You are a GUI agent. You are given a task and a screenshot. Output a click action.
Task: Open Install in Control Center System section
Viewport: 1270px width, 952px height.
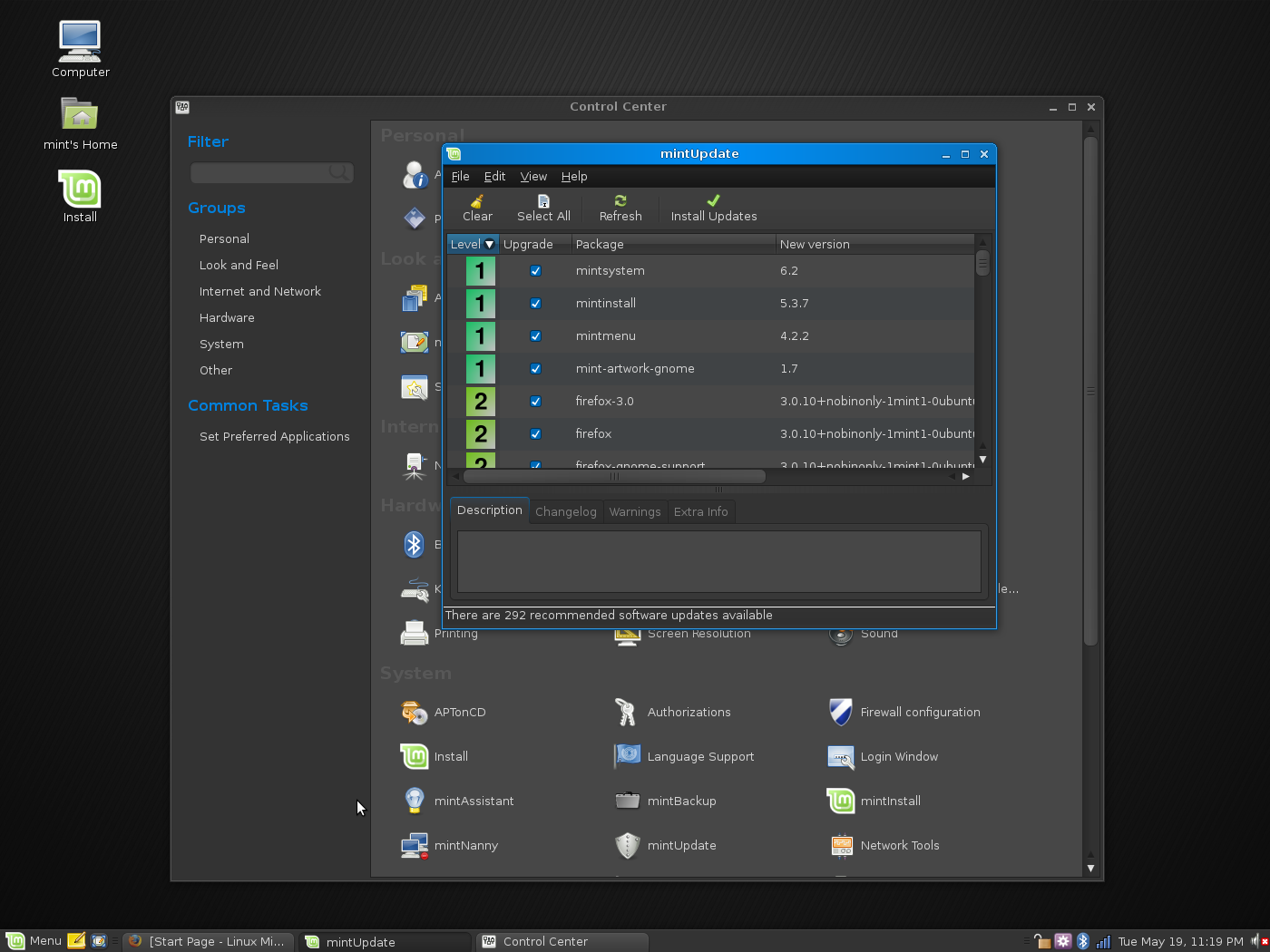(435, 757)
